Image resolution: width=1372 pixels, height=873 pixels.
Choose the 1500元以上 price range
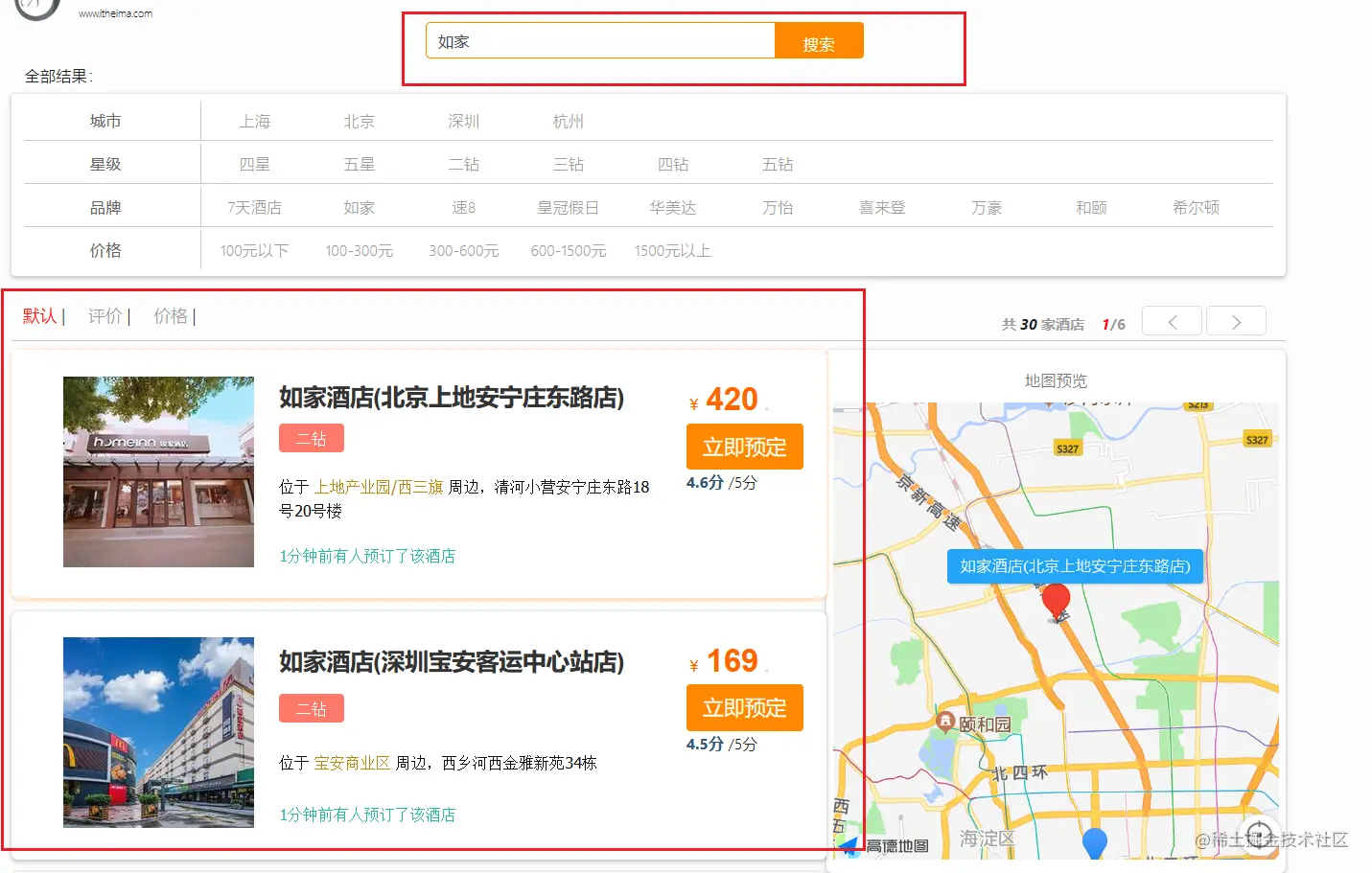[673, 251]
